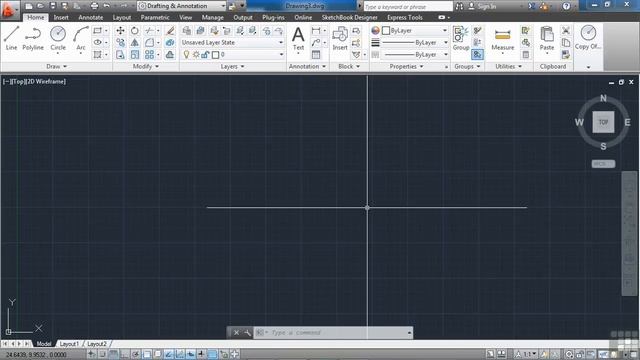
Task: Click the Help question mark icon
Action: (566, 6)
